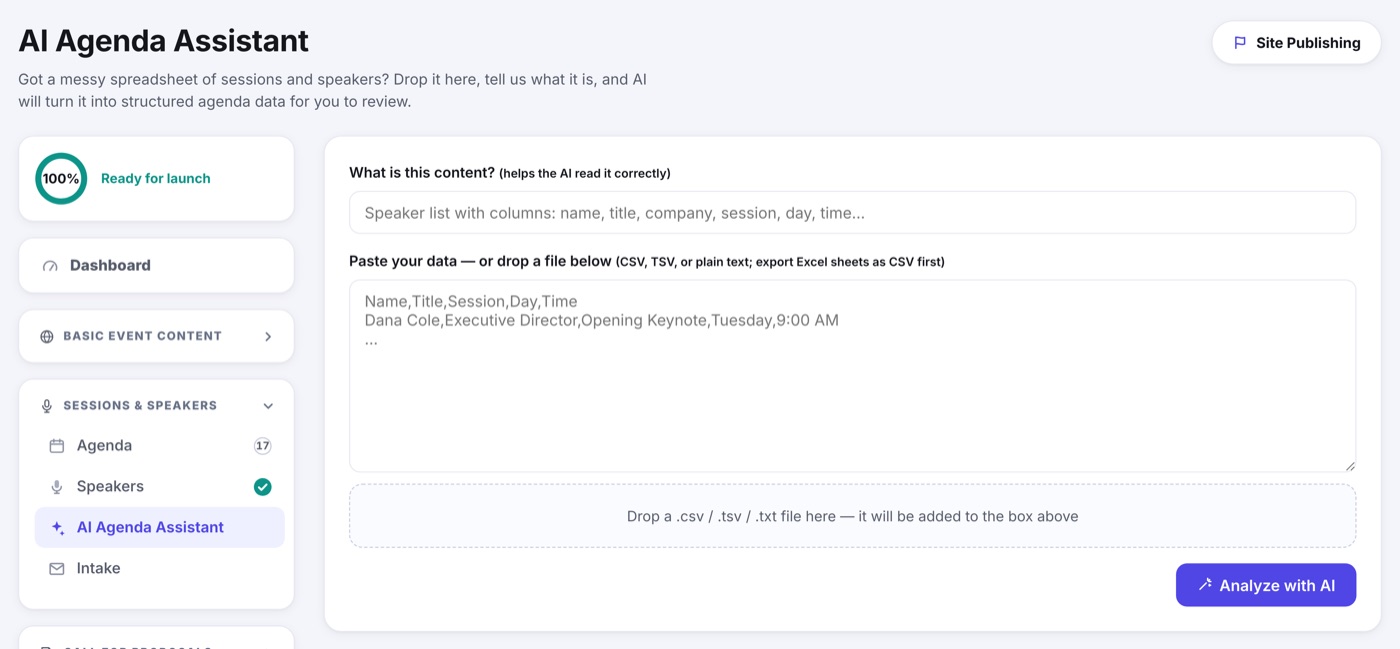Image resolution: width=1400 pixels, height=649 pixels.
Task: Collapse the Sessions & Speakers section
Action: pyautogui.click(x=156, y=406)
